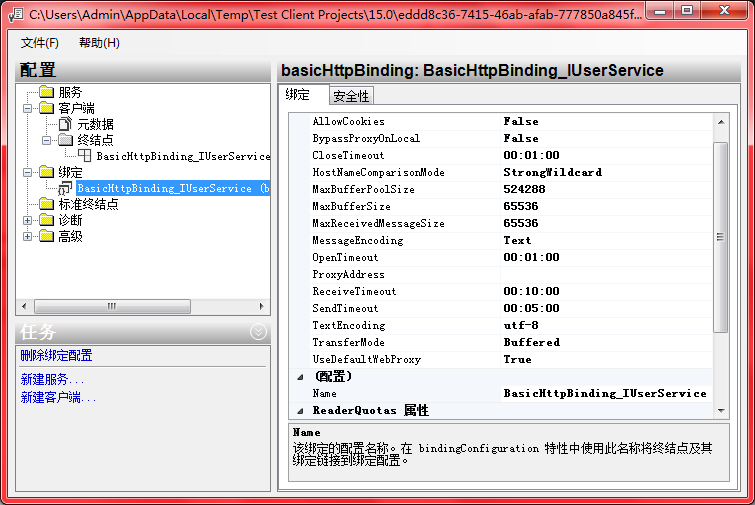Click the 元数据 document icon
Image resolution: width=755 pixels, height=505 pixels.
(x=66, y=124)
